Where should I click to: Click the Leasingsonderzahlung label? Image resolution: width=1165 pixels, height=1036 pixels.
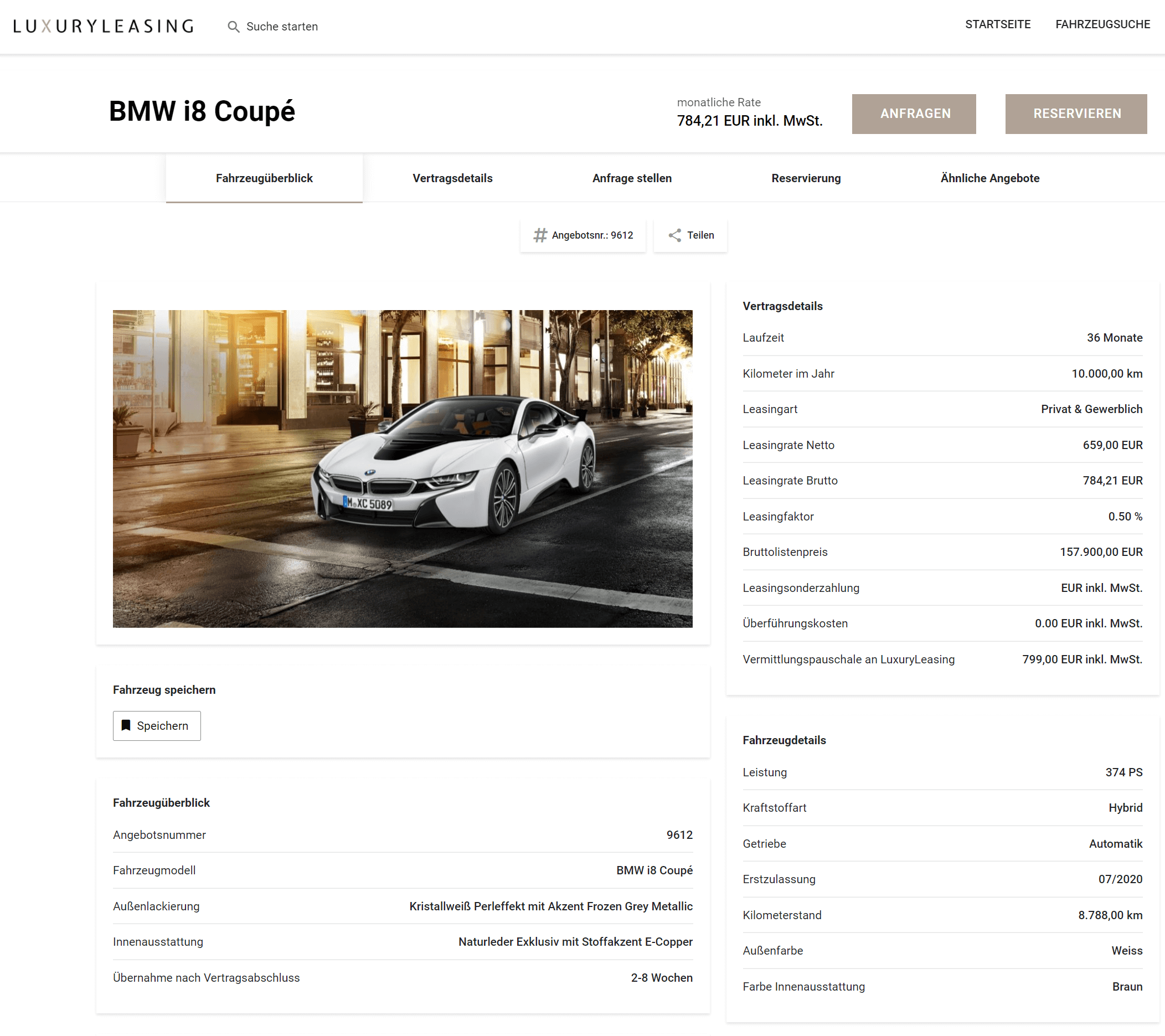click(801, 587)
